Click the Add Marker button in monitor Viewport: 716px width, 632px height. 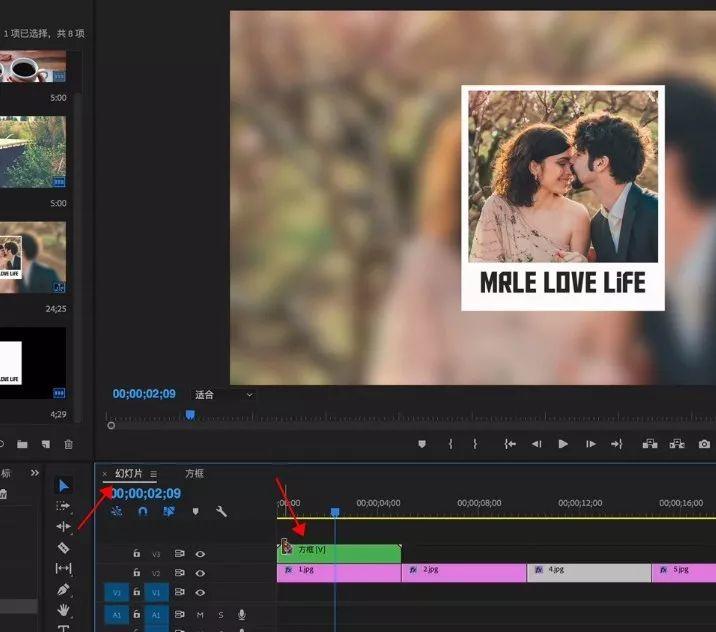coord(422,444)
